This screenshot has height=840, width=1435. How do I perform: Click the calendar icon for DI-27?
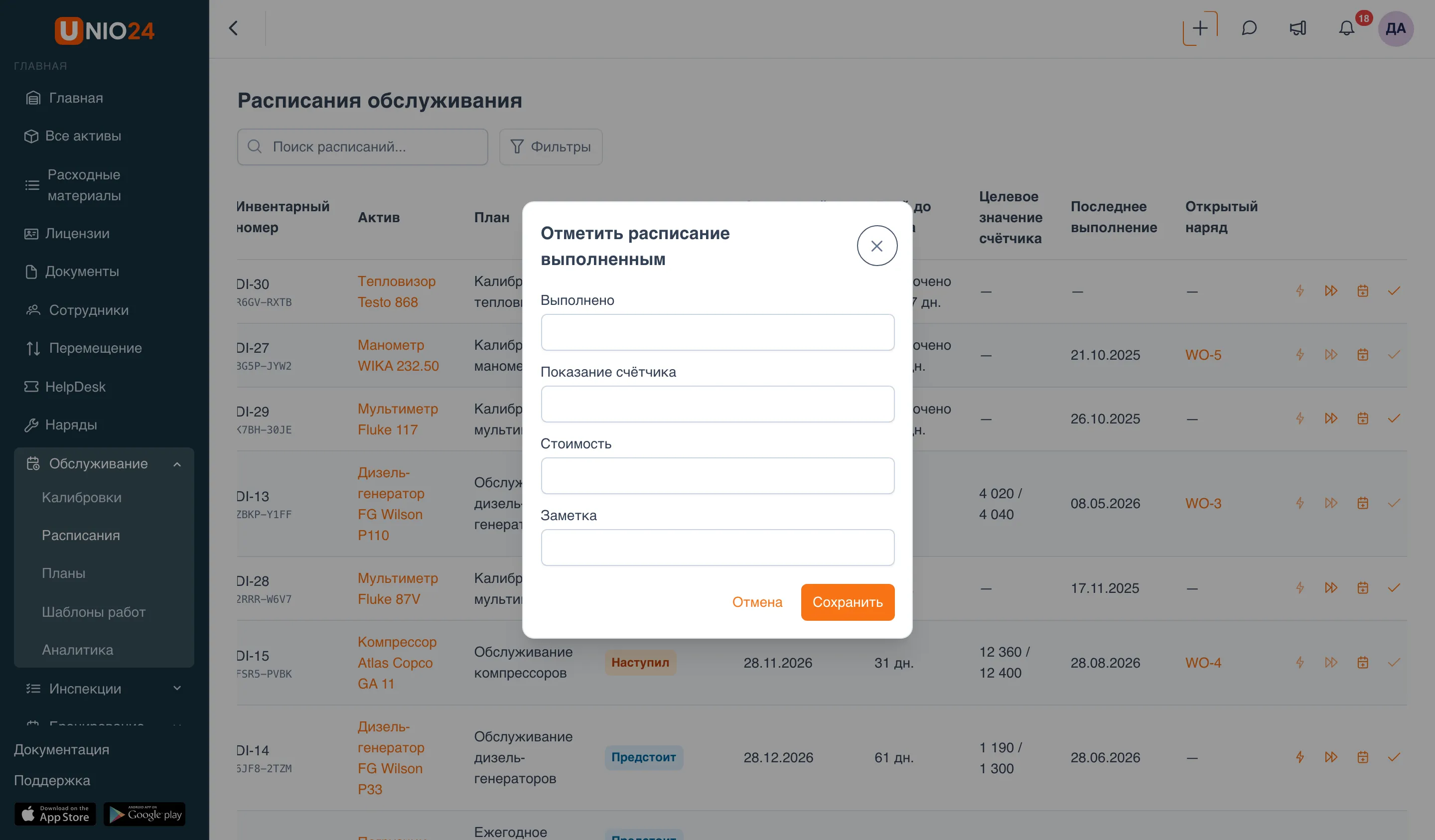click(x=1362, y=355)
